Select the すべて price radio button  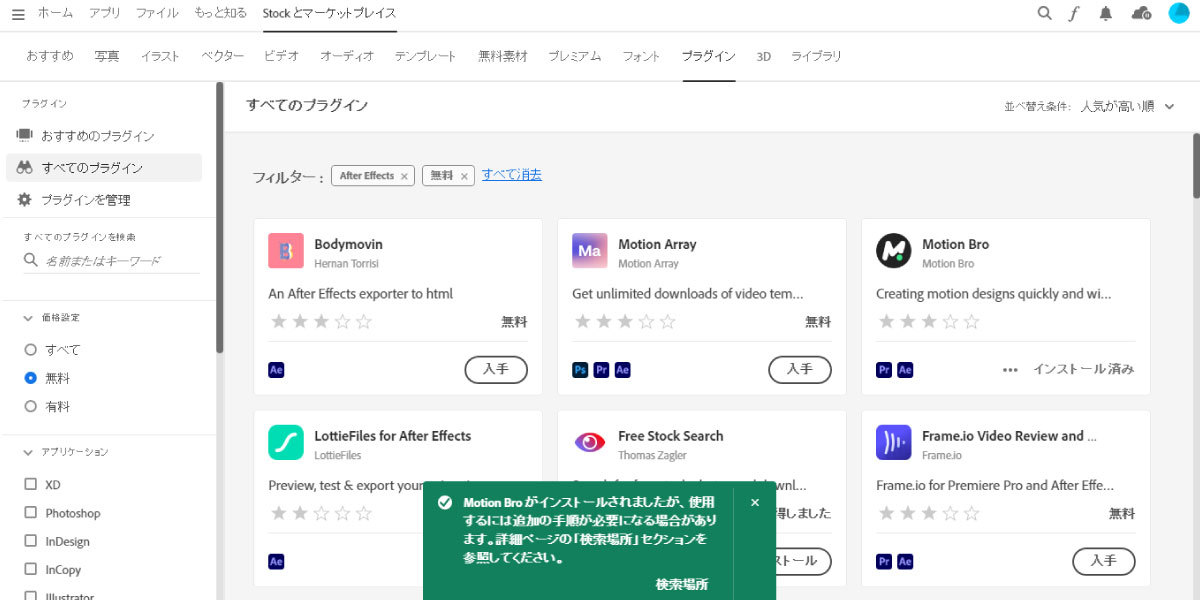tap(31, 350)
